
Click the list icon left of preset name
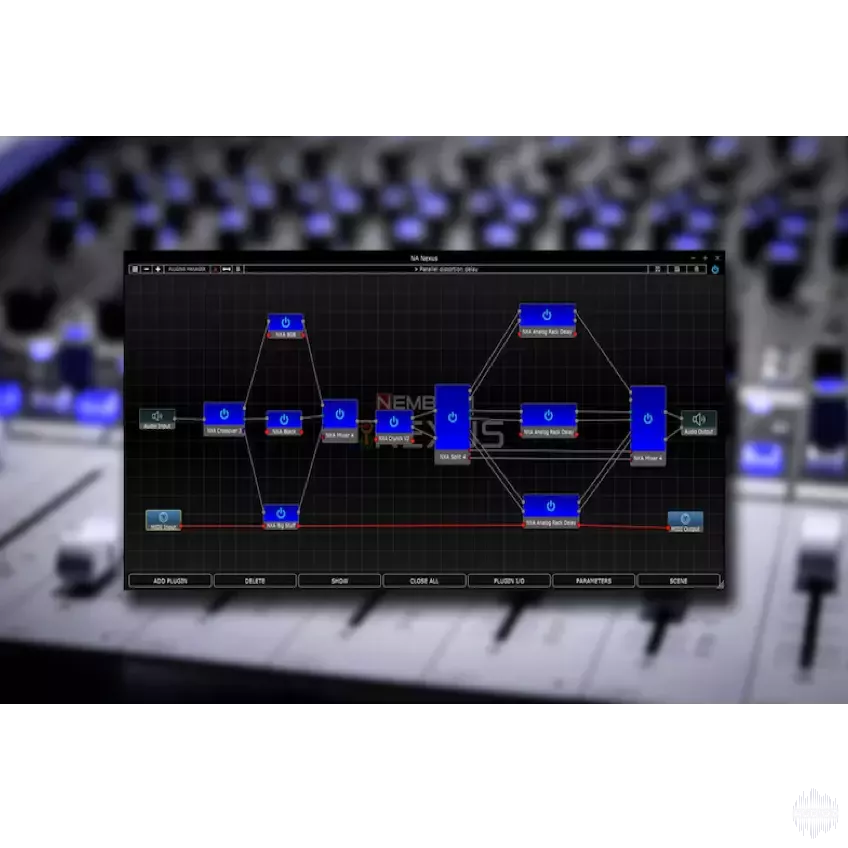click(238, 269)
